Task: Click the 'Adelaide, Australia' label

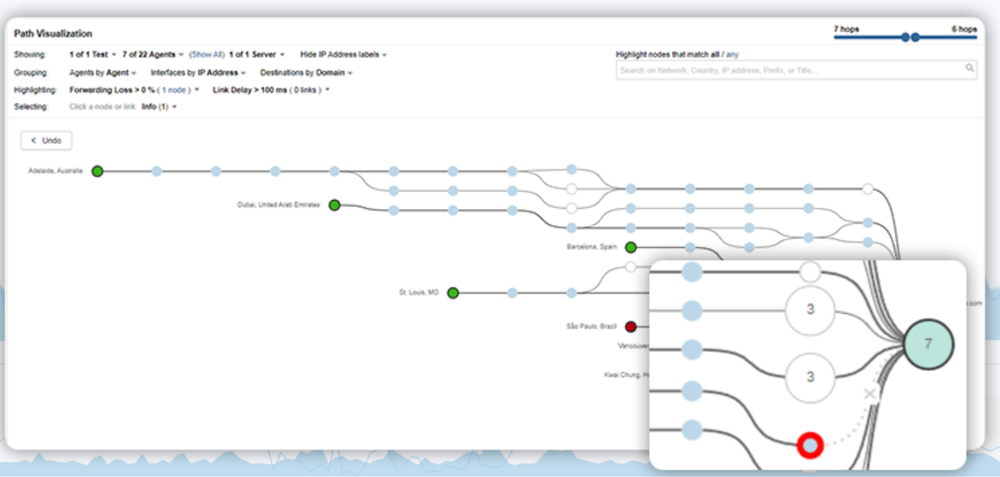Action: (x=55, y=171)
